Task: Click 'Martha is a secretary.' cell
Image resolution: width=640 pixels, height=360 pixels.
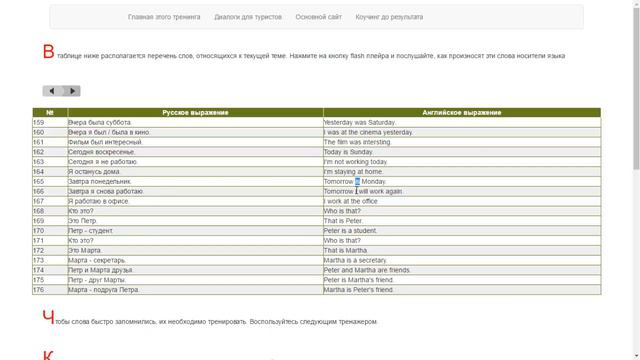Action: (462, 260)
